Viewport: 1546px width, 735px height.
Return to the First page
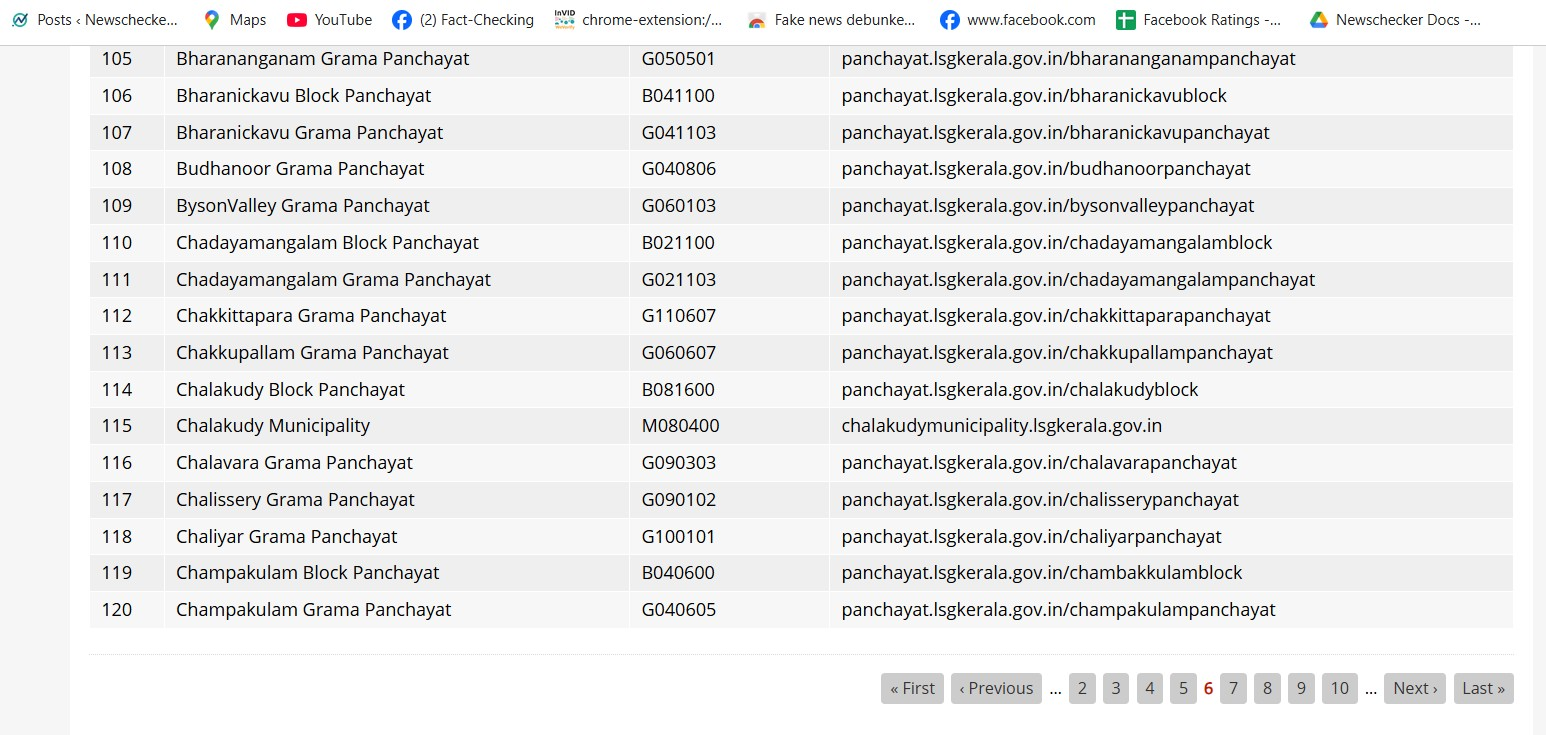coord(912,688)
